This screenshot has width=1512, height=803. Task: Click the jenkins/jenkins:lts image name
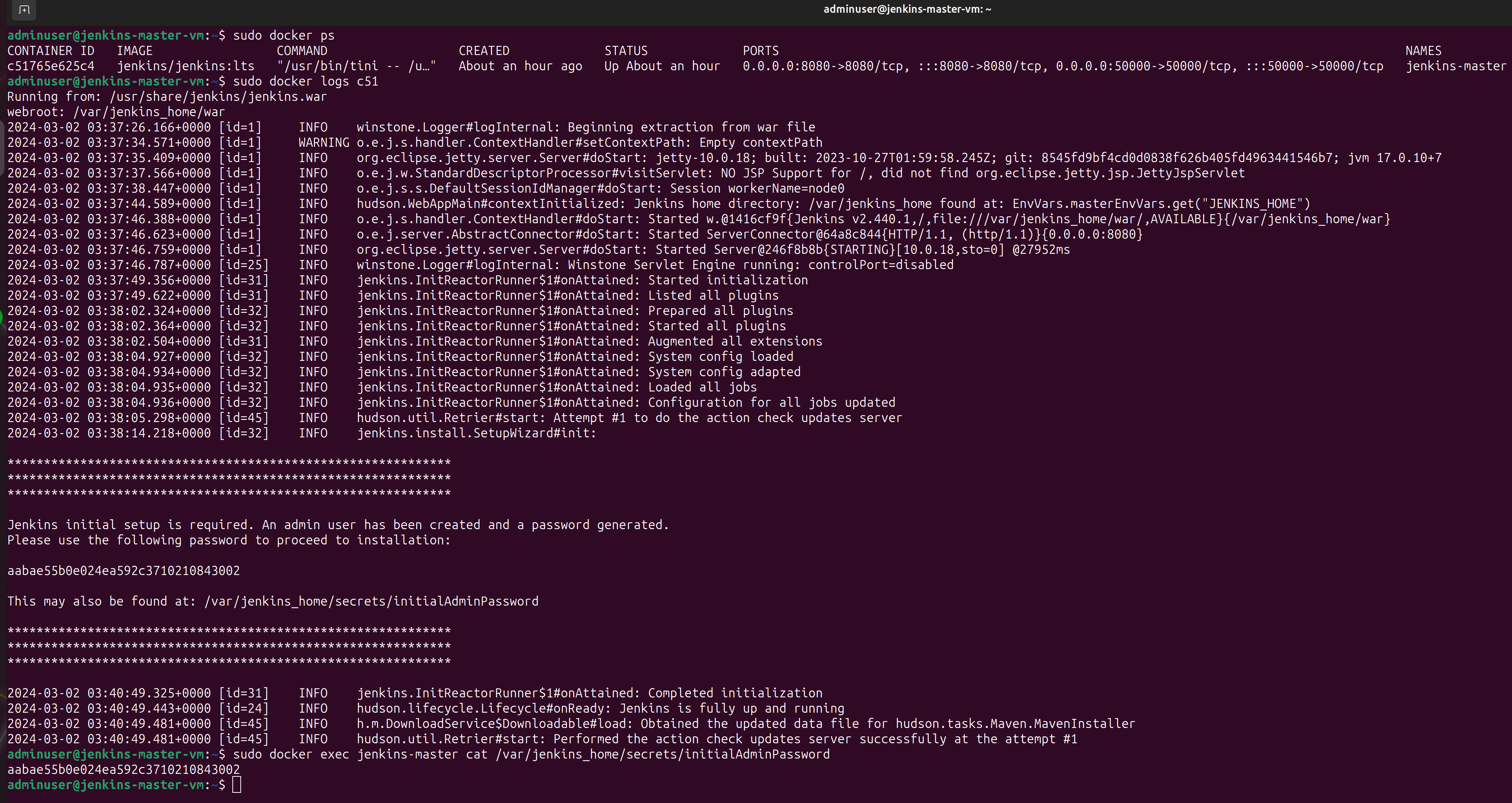[185, 66]
